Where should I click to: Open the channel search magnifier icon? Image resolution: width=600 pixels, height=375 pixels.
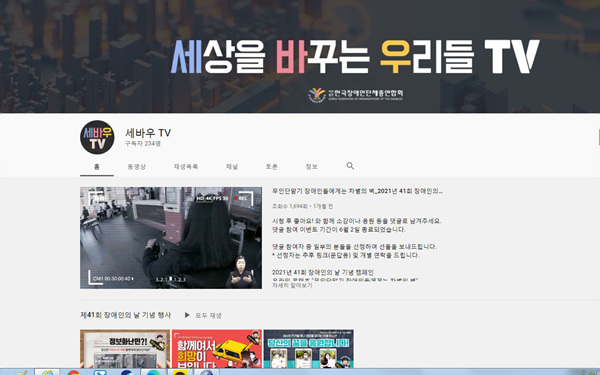[350, 166]
